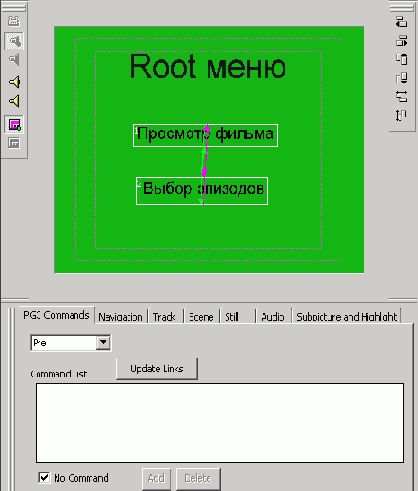418x491 pixels.
Task: Open the Track tab
Action: click(164, 317)
